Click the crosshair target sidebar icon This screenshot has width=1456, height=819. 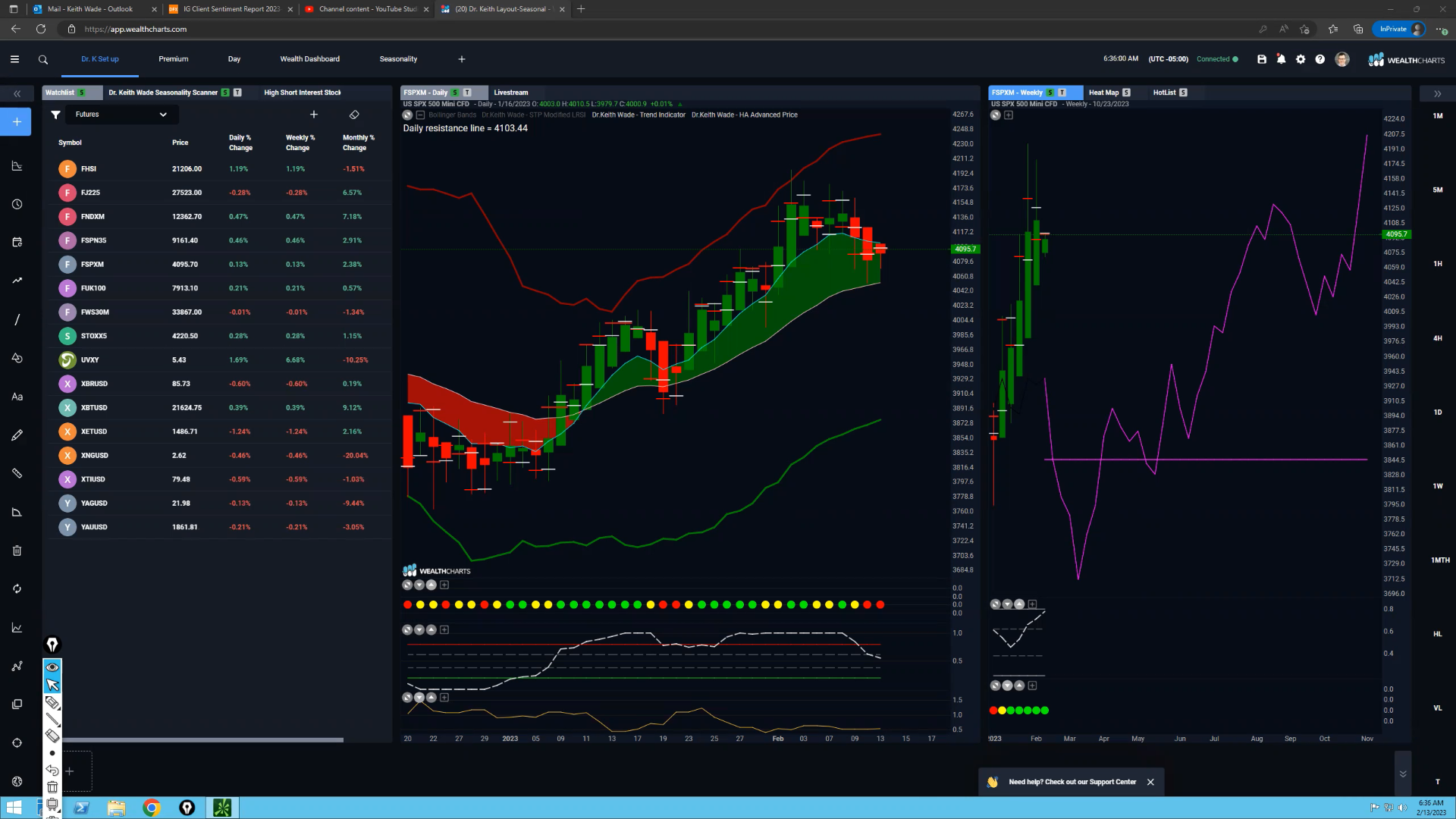pos(17,743)
